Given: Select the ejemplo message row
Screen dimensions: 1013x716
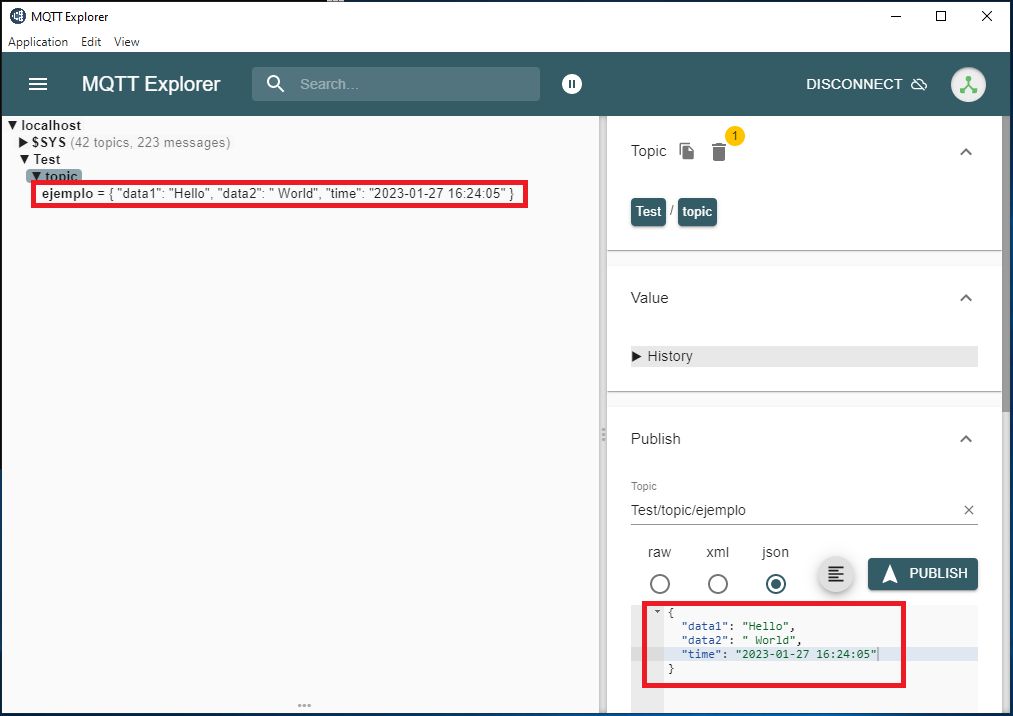Looking at the screenshot, I should (278, 193).
